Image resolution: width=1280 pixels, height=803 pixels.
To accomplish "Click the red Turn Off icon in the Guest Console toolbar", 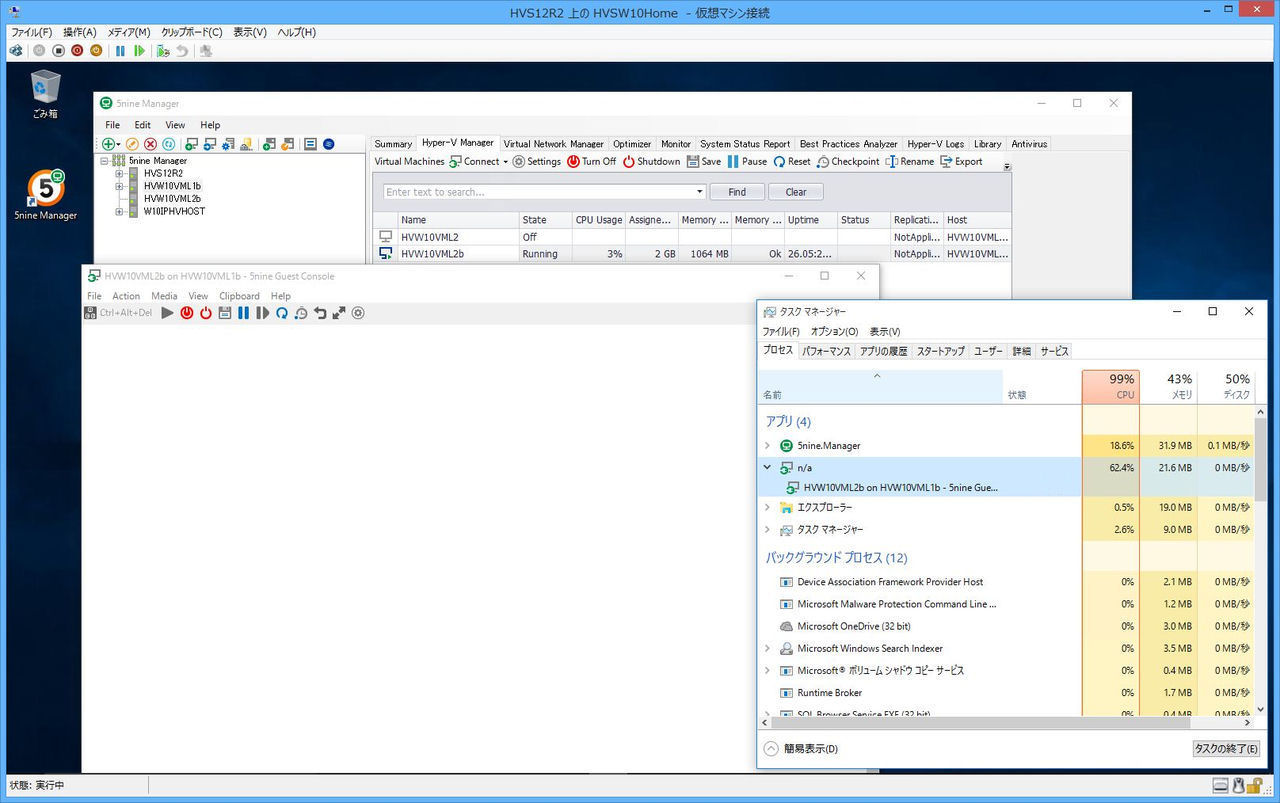I will point(187,313).
